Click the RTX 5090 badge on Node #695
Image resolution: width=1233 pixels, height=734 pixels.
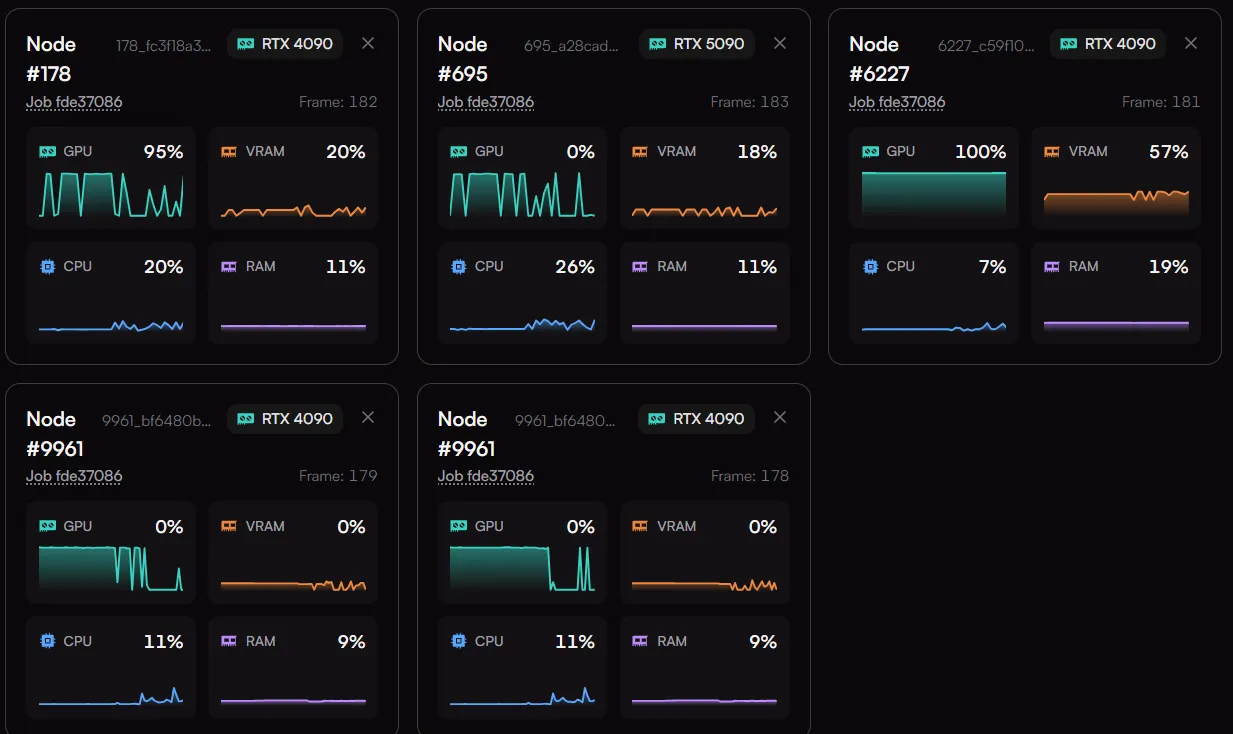(x=697, y=44)
